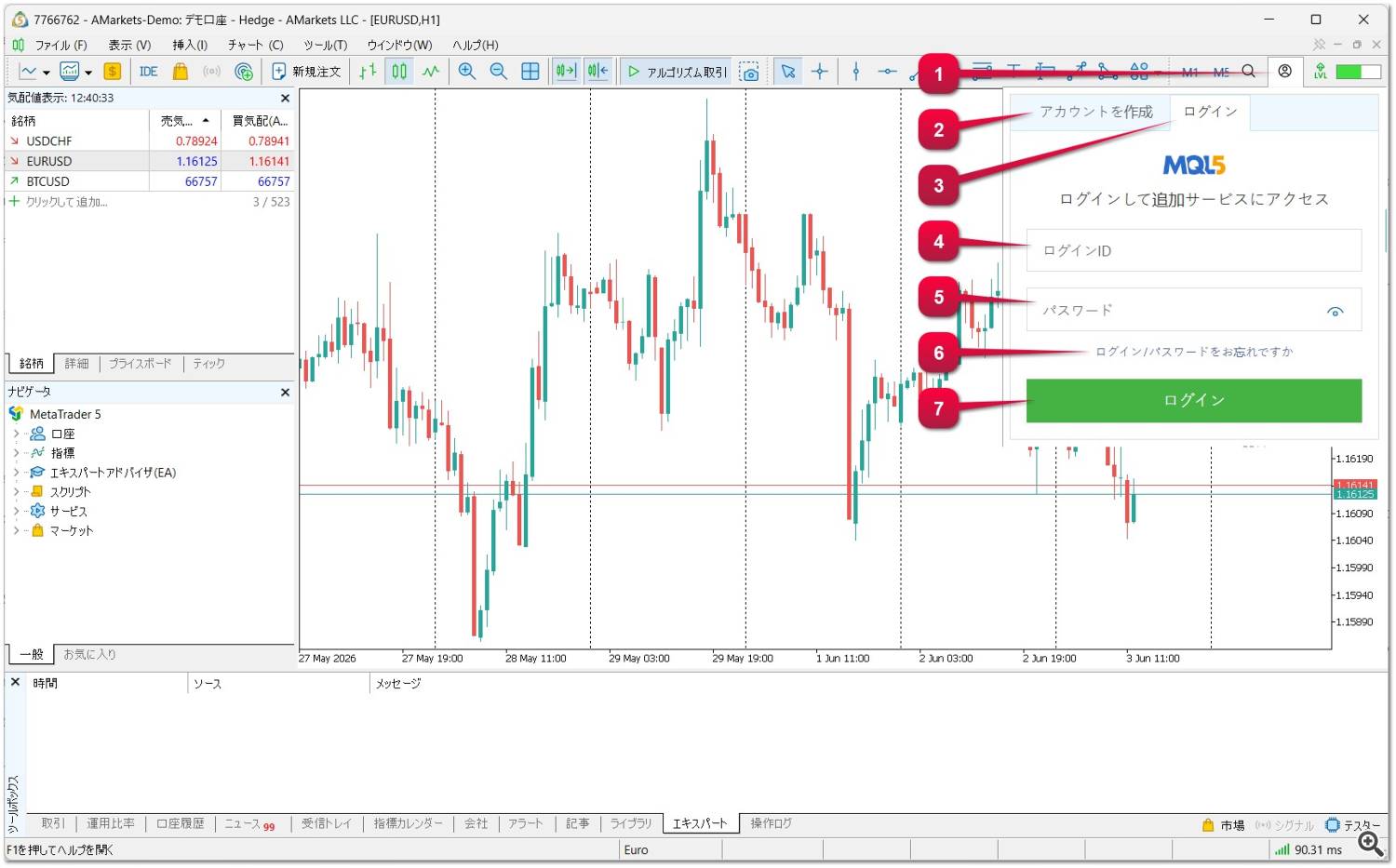Click the screenshot camera icon
The image size is (1396, 868).
click(749, 72)
